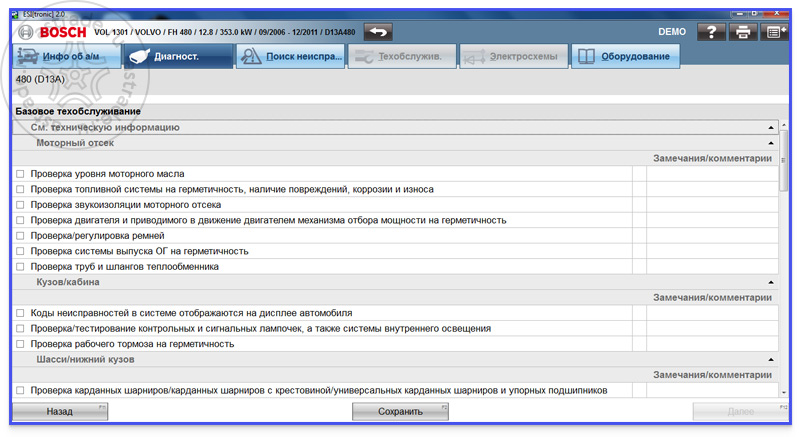
Task: Open the Инфо об а/м tab
Action: [x=67, y=56]
